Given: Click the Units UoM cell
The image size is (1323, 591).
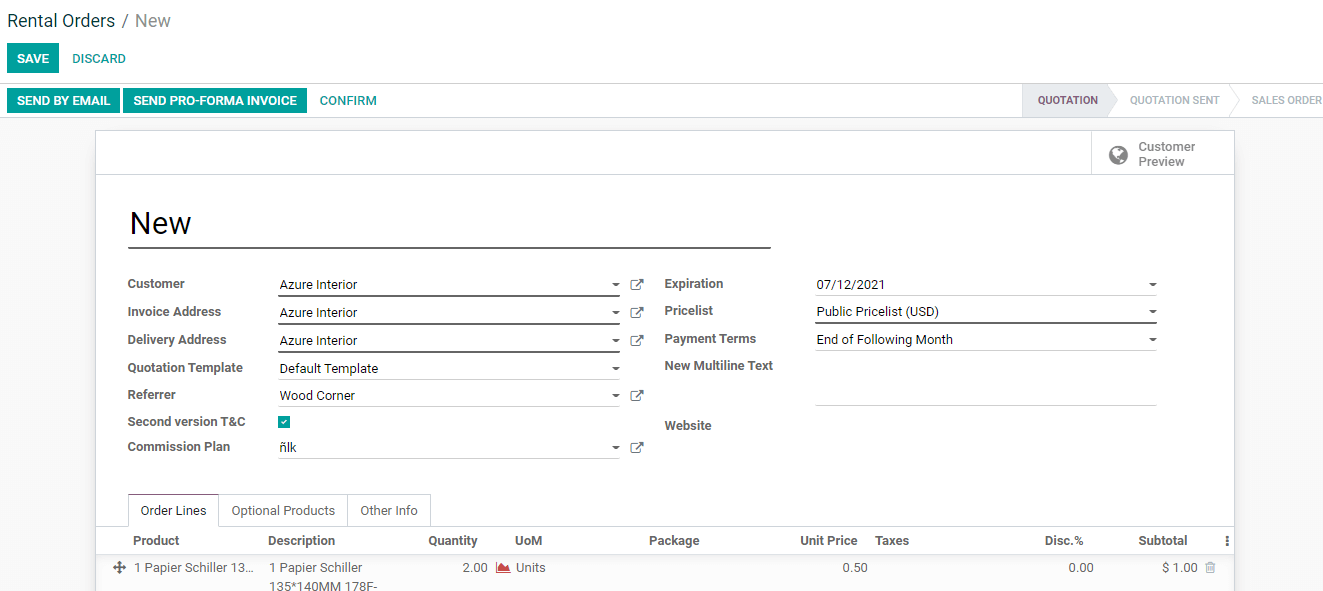Looking at the screenshot, I should pos(531,568).
